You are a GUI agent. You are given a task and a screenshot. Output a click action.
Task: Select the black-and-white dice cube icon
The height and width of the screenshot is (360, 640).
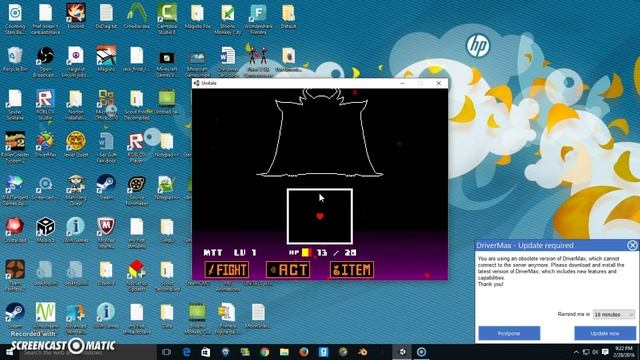tap(45, 229)
